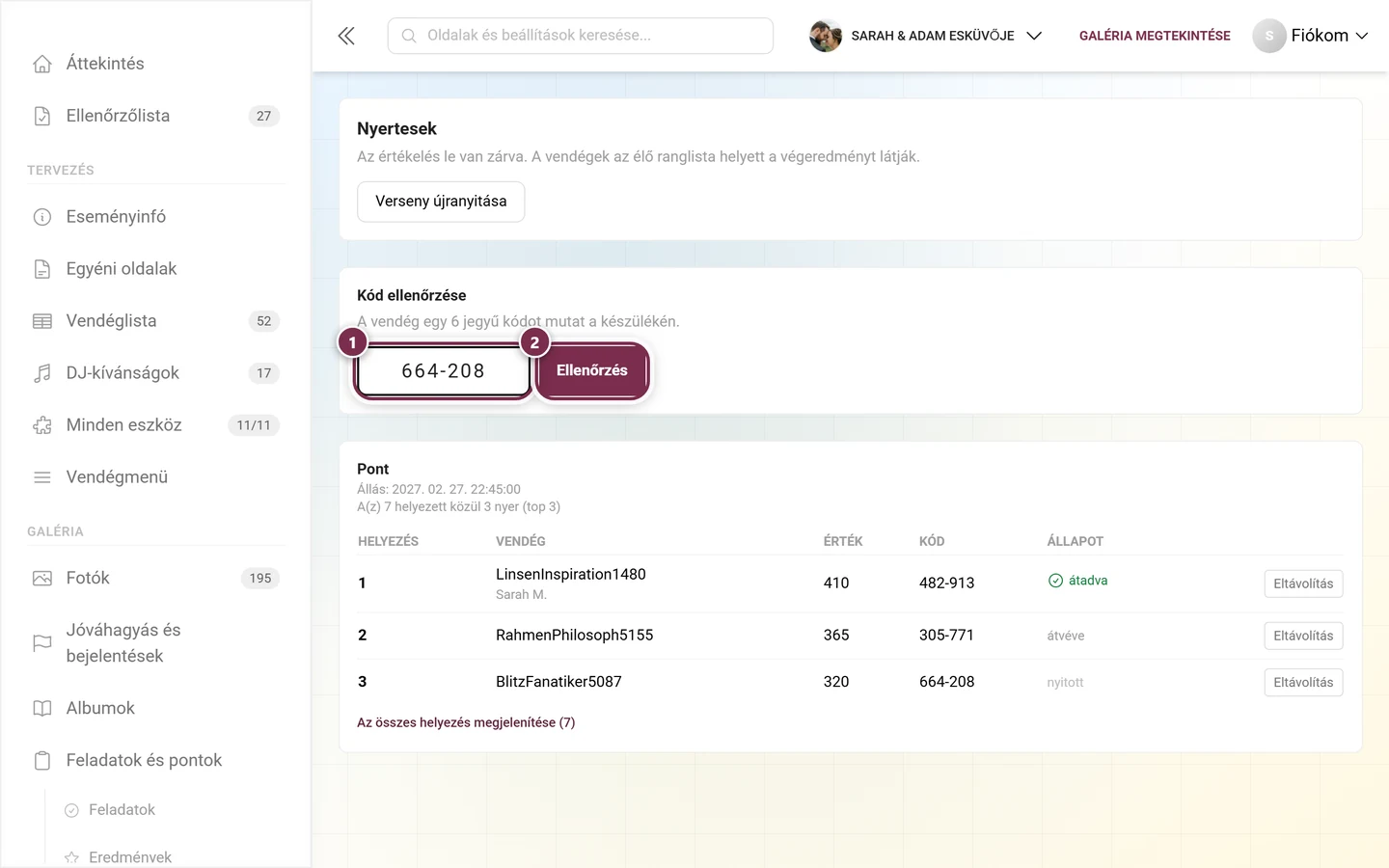Click the Ellenőrzőlista document icon
The image size is (1389, 868).
[42, 116]
